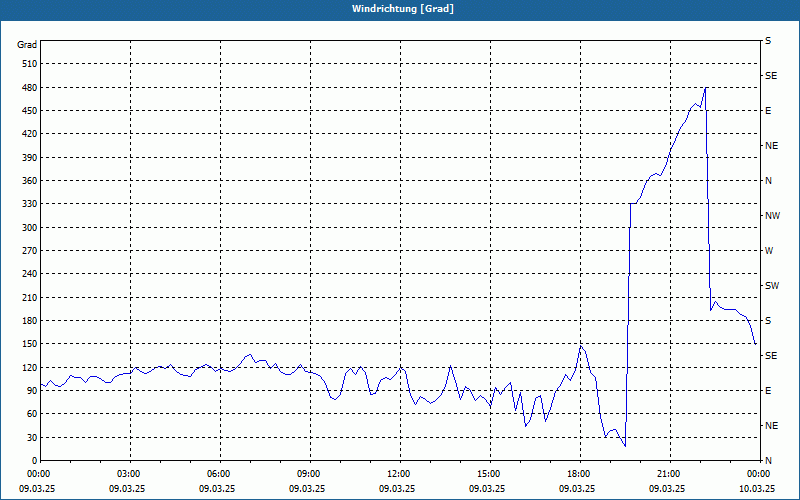Click the blue line's lowest dip near 19:30

pos(624,446)
